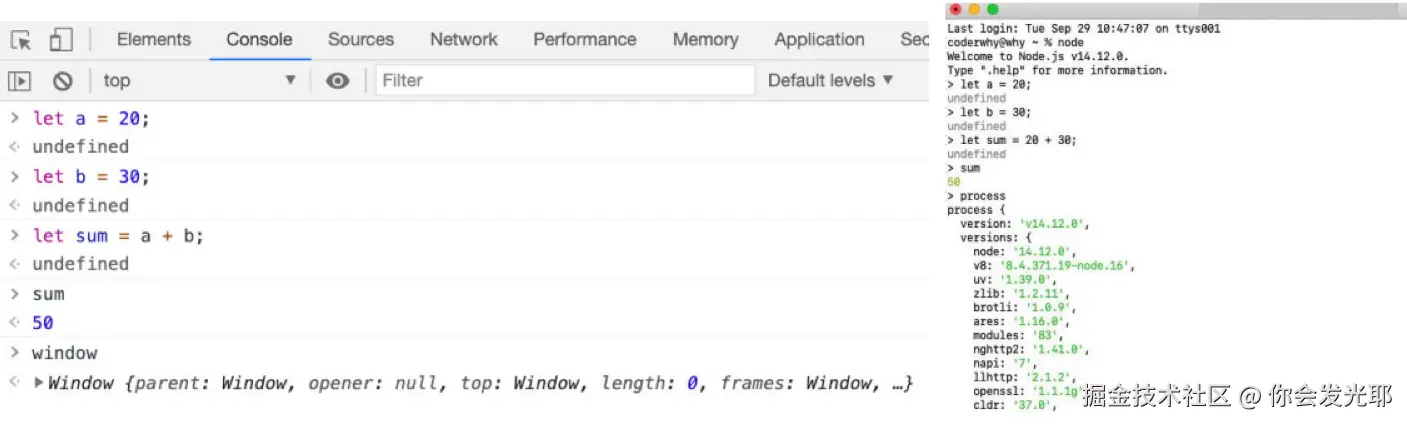Viewport: 1407px width, 424px height.
Task: Focus the console Filter input field
Action: click(x=565, y=81)
